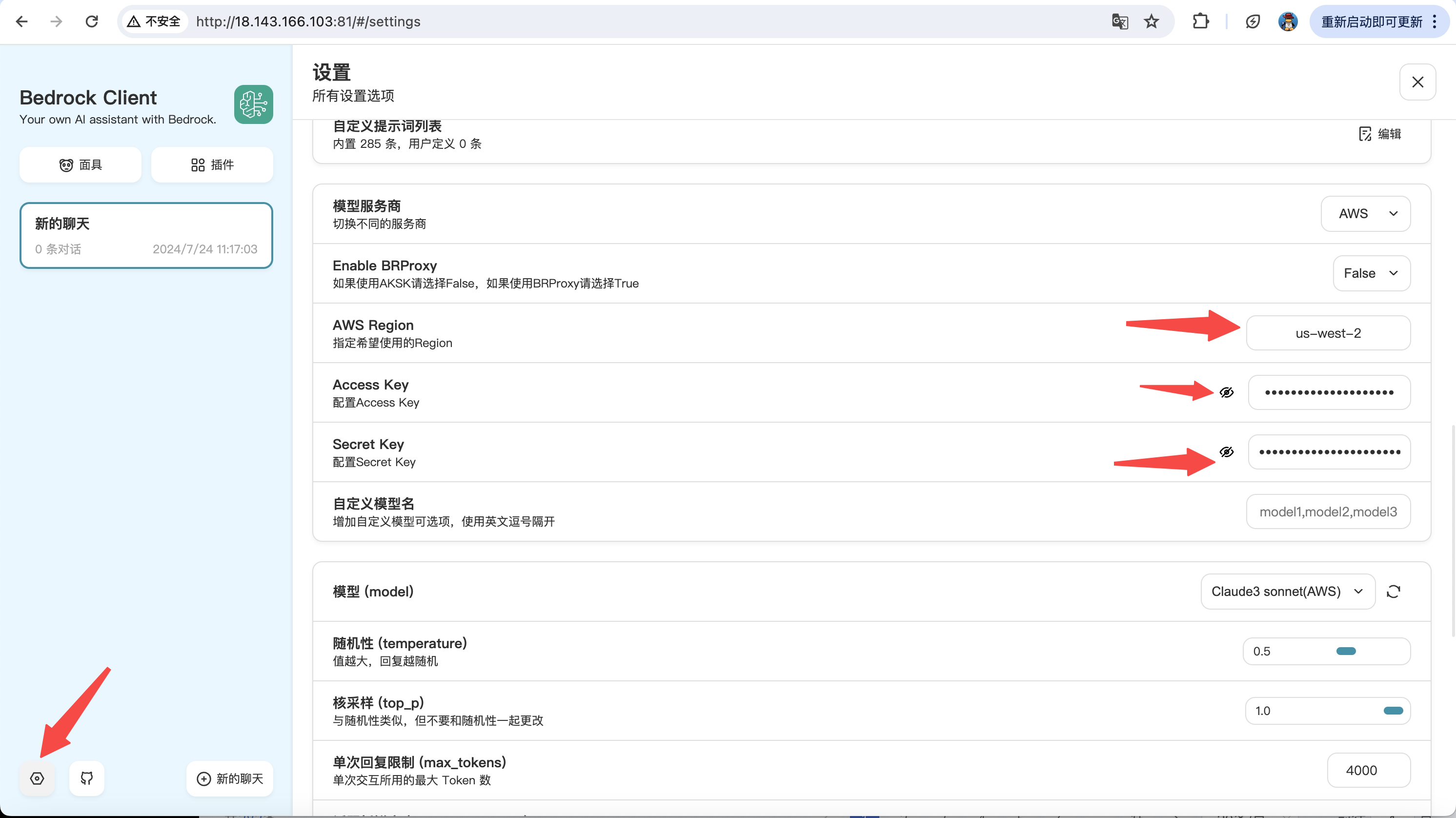The image size is (1456, 818).
Task: Open Claude3 sonnet(AWS) model dropdown
Action: tap(1287, 592)
